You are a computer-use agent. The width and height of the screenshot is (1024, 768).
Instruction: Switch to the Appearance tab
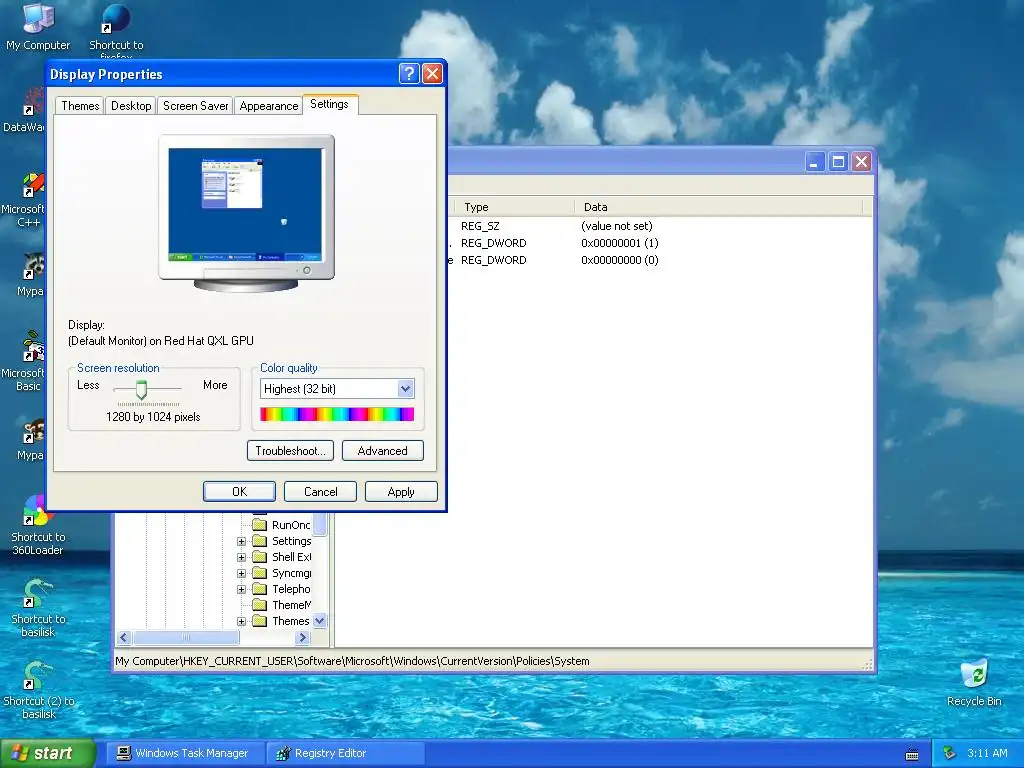(268, 106)
